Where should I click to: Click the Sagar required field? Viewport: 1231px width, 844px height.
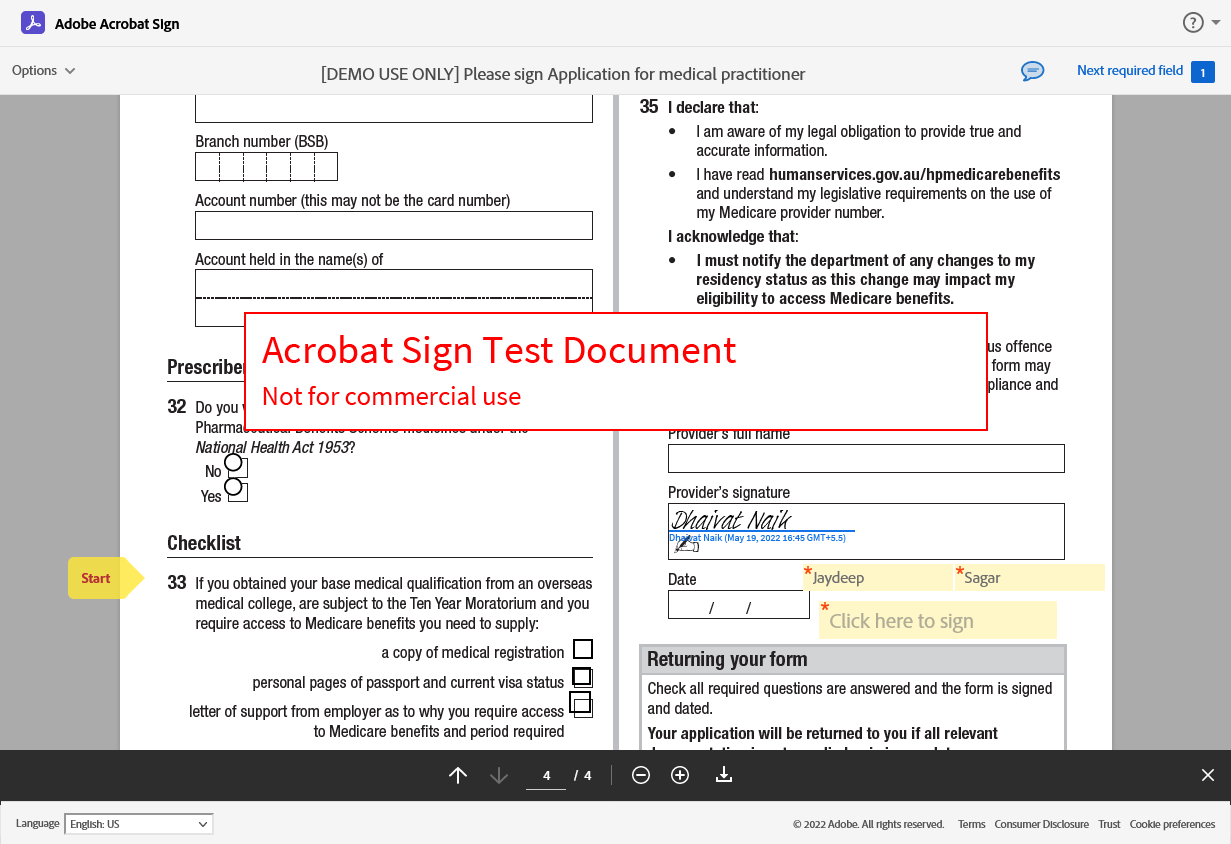pyautogui.click(x=1030, y=578)
